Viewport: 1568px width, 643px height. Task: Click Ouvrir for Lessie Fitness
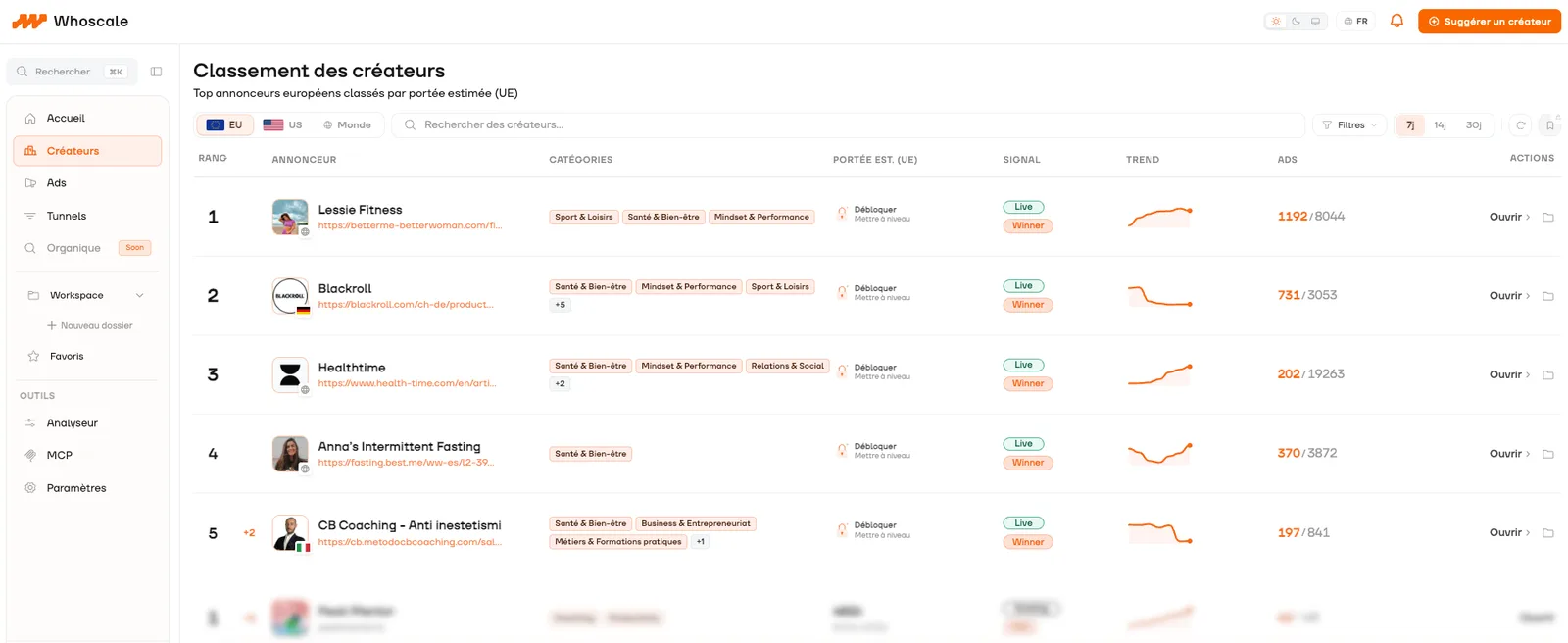click(1509, 217)
